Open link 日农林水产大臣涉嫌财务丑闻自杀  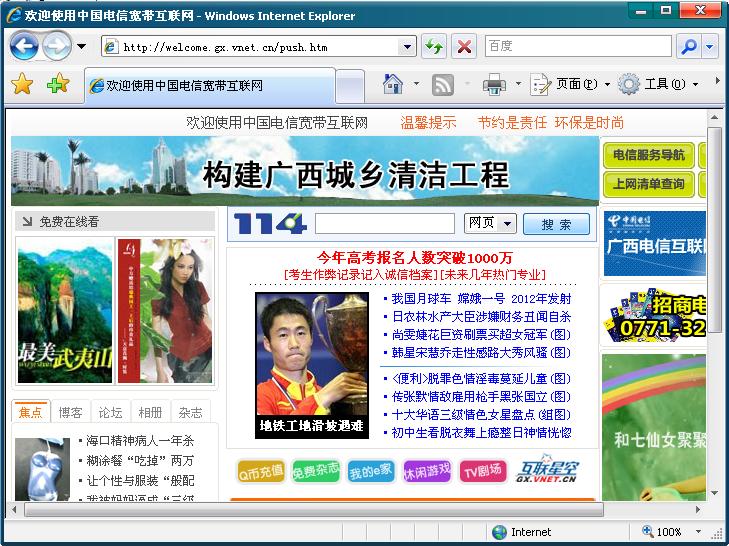click(x=481, y=317)
